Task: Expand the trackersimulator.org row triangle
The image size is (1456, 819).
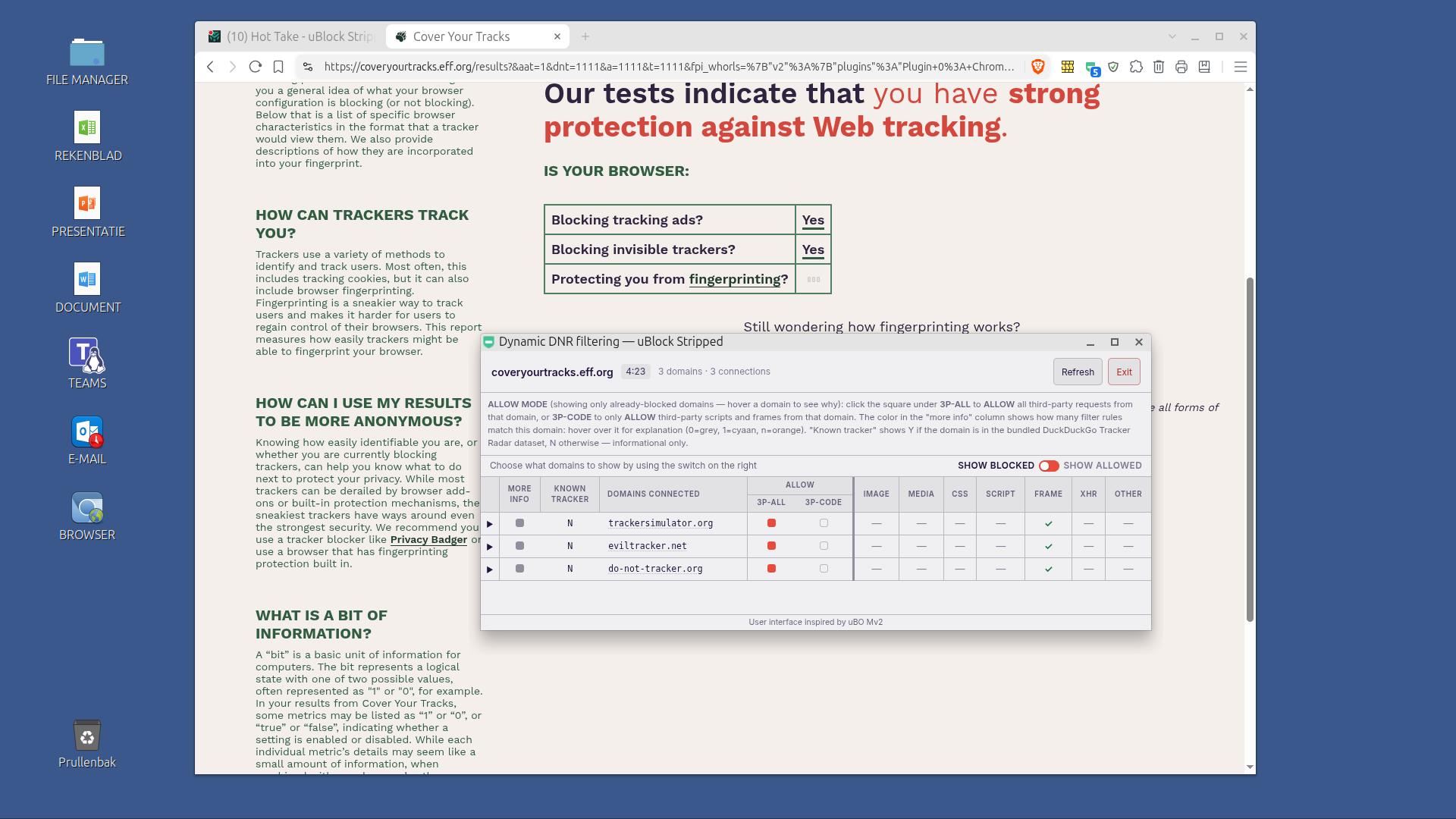Action: point(490,524)
